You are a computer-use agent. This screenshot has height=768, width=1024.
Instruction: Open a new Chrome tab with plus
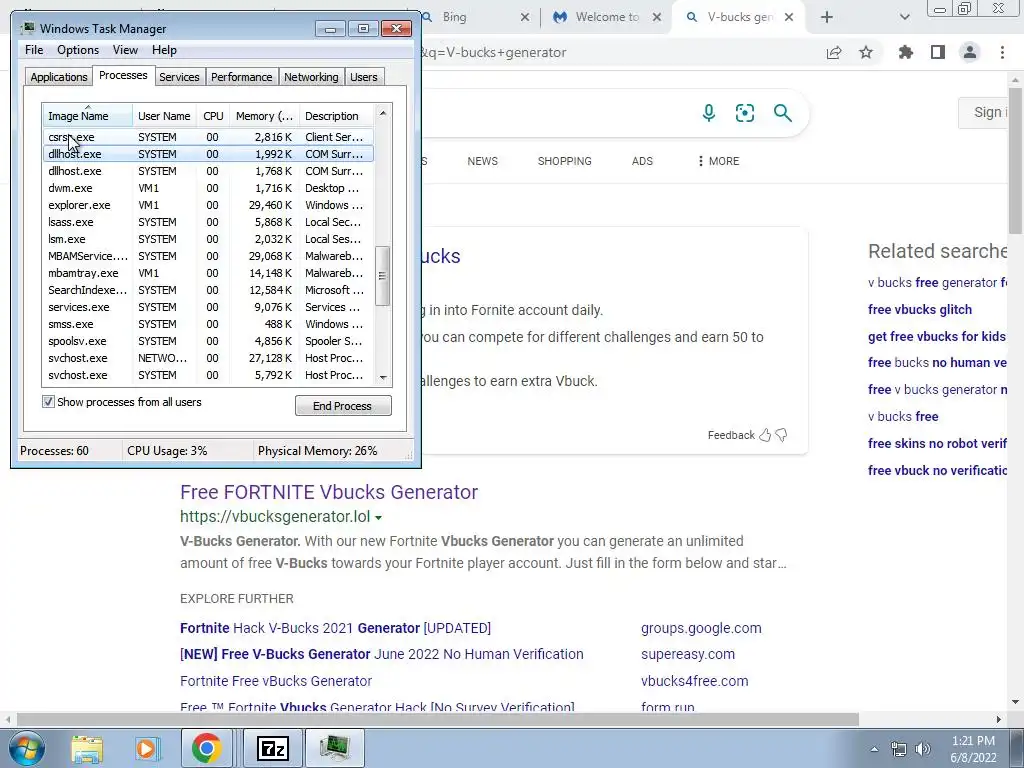pos(827,18)
